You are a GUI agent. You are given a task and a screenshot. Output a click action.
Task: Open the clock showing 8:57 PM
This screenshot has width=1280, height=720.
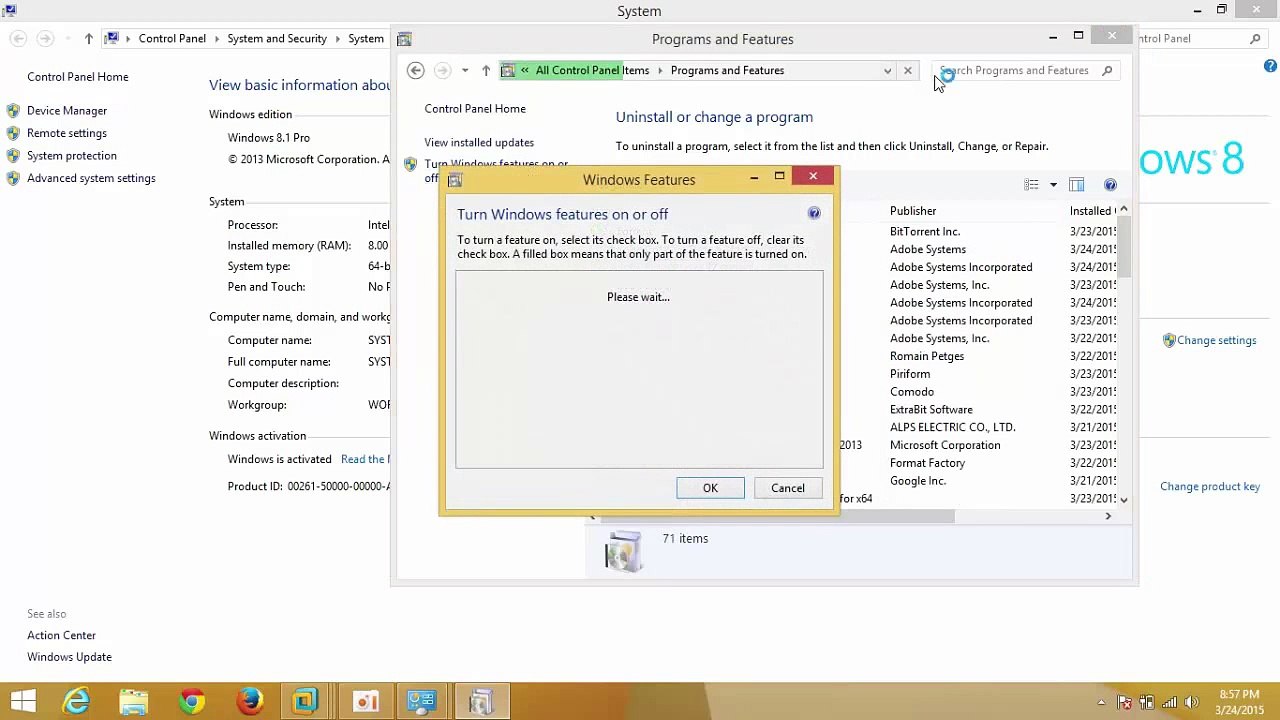[1240, 702]
